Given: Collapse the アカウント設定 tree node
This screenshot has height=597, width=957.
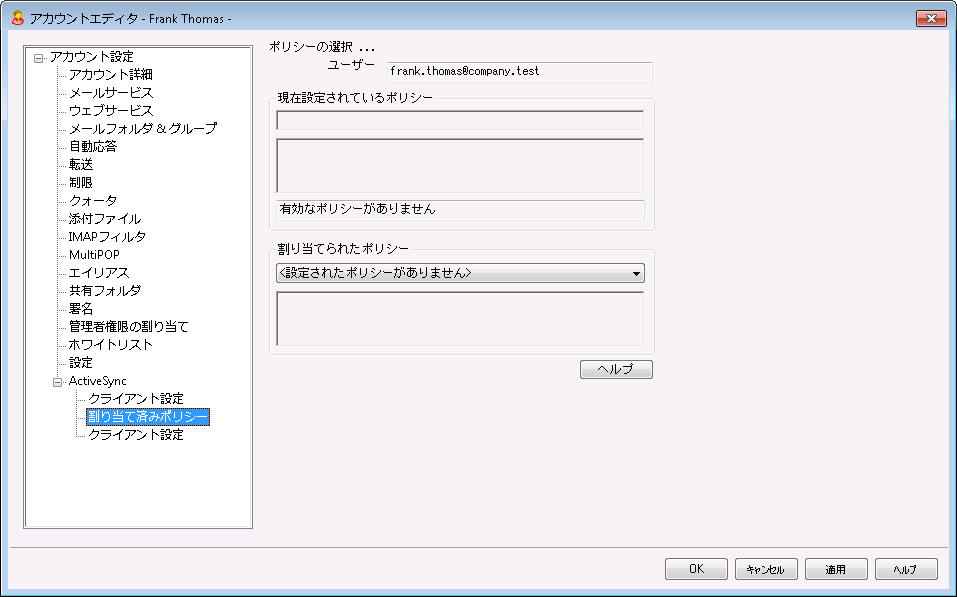Looking at the screenshot, I should point(39,57).
